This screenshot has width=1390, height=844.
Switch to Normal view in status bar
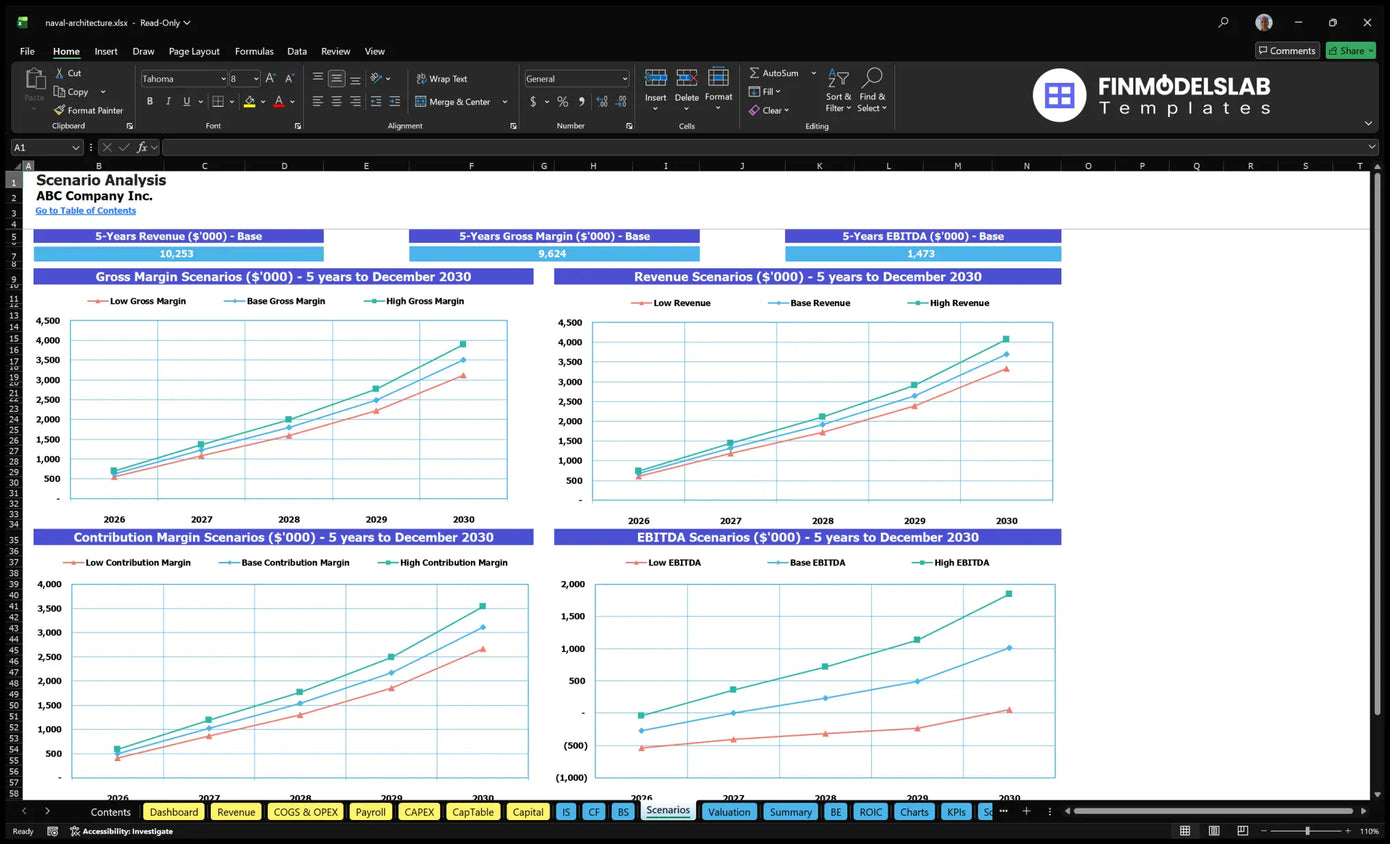tap(1185, 831)
